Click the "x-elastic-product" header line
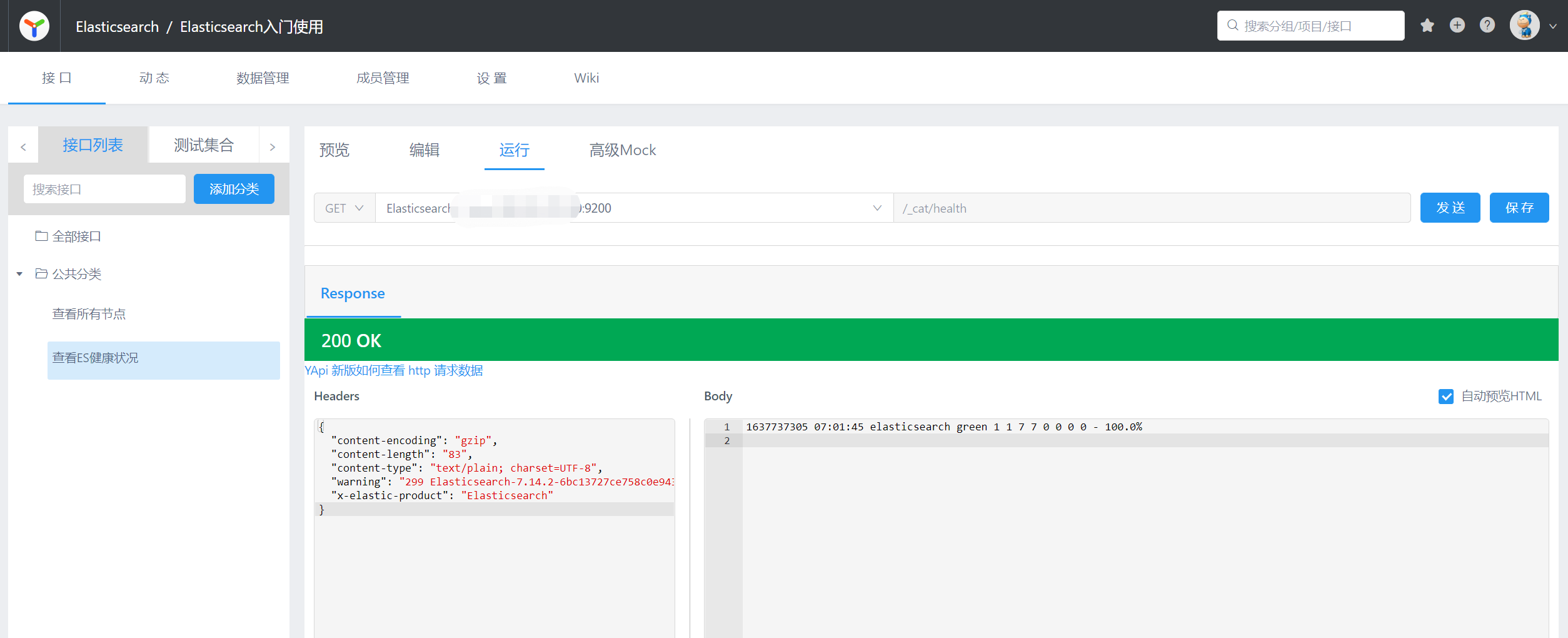Screen dimensions: 1568x638 pyautogui.click(x=442, y=495)
